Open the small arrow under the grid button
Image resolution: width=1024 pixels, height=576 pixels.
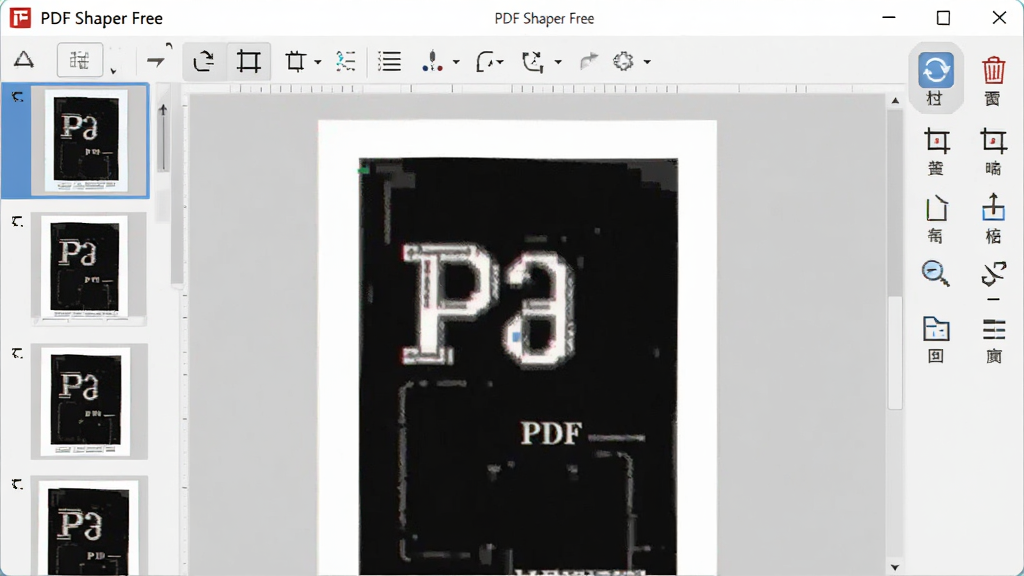(x=114, y=71)
